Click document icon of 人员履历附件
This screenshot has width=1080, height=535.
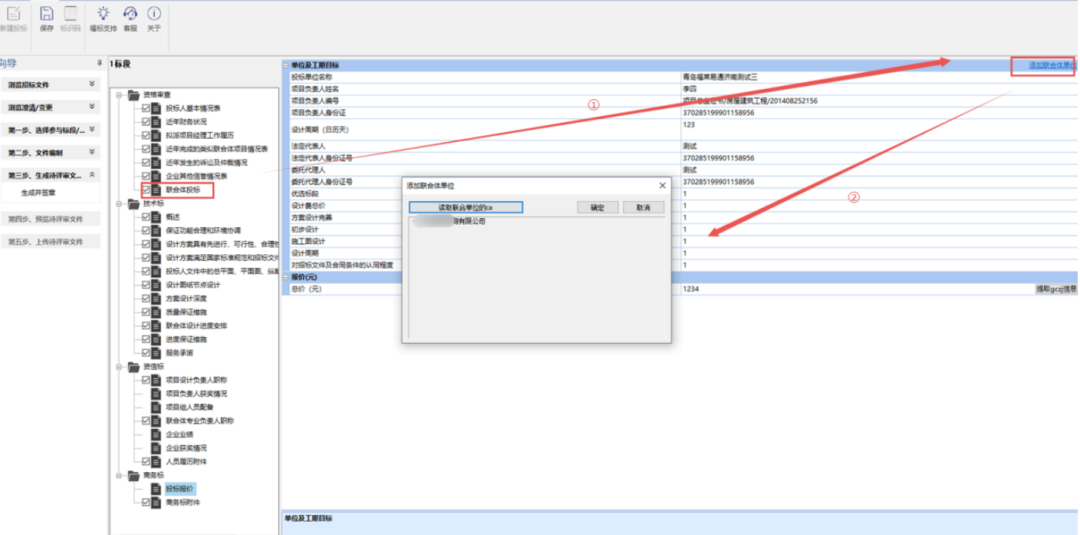click(x=156, y=461)
